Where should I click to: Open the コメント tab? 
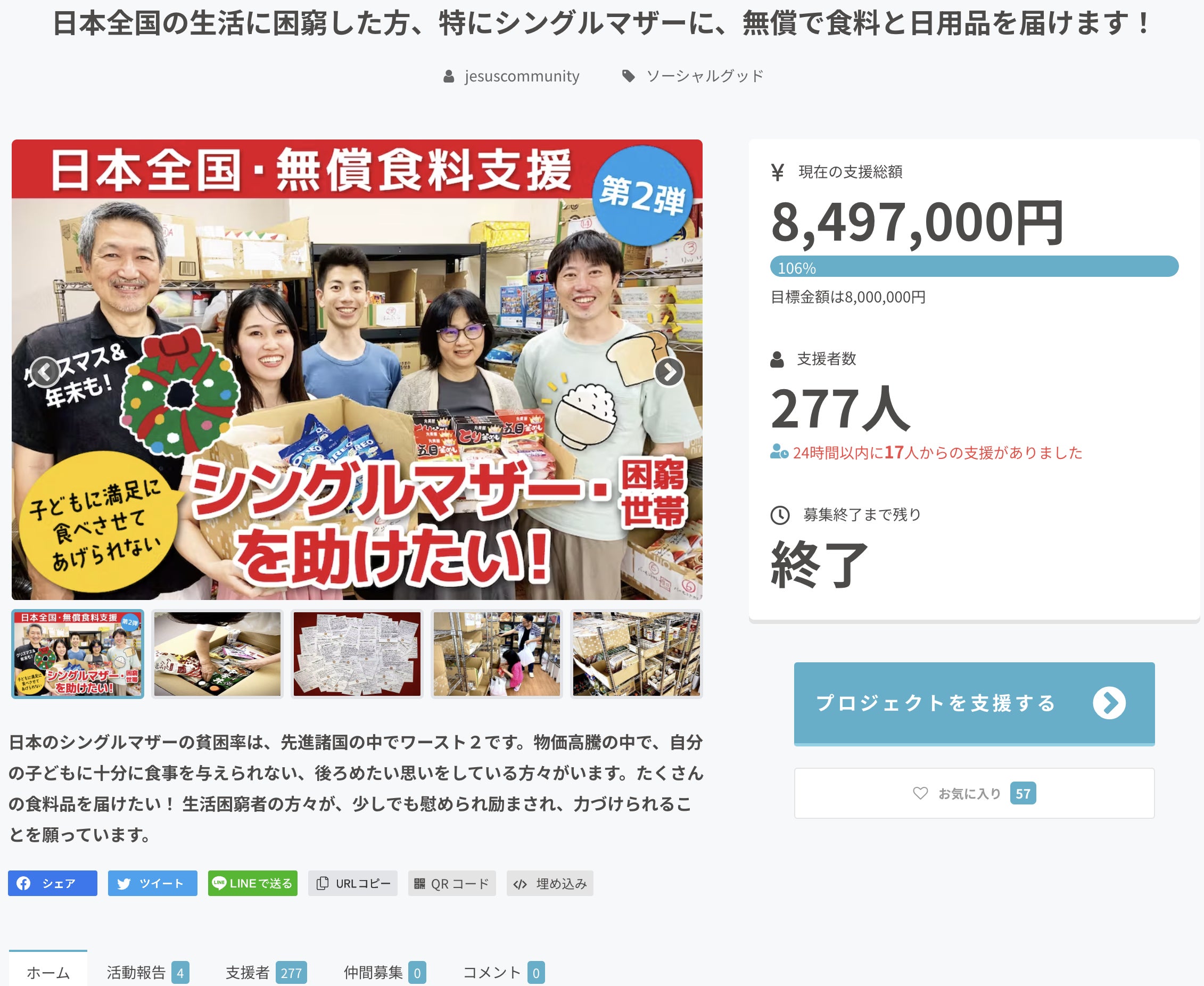[504, 972]
